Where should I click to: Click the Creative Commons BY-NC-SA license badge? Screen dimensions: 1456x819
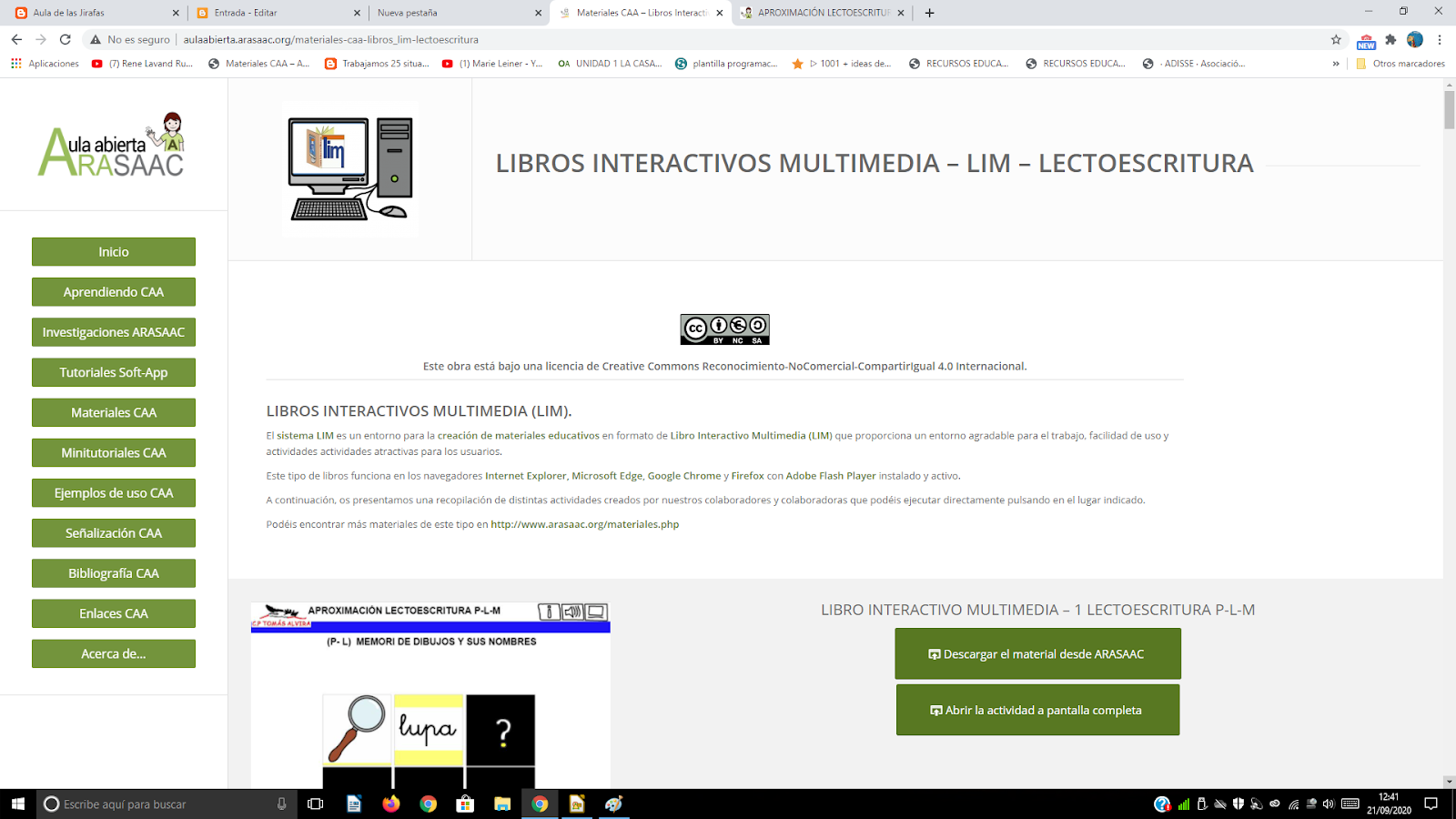coord(724,329)
